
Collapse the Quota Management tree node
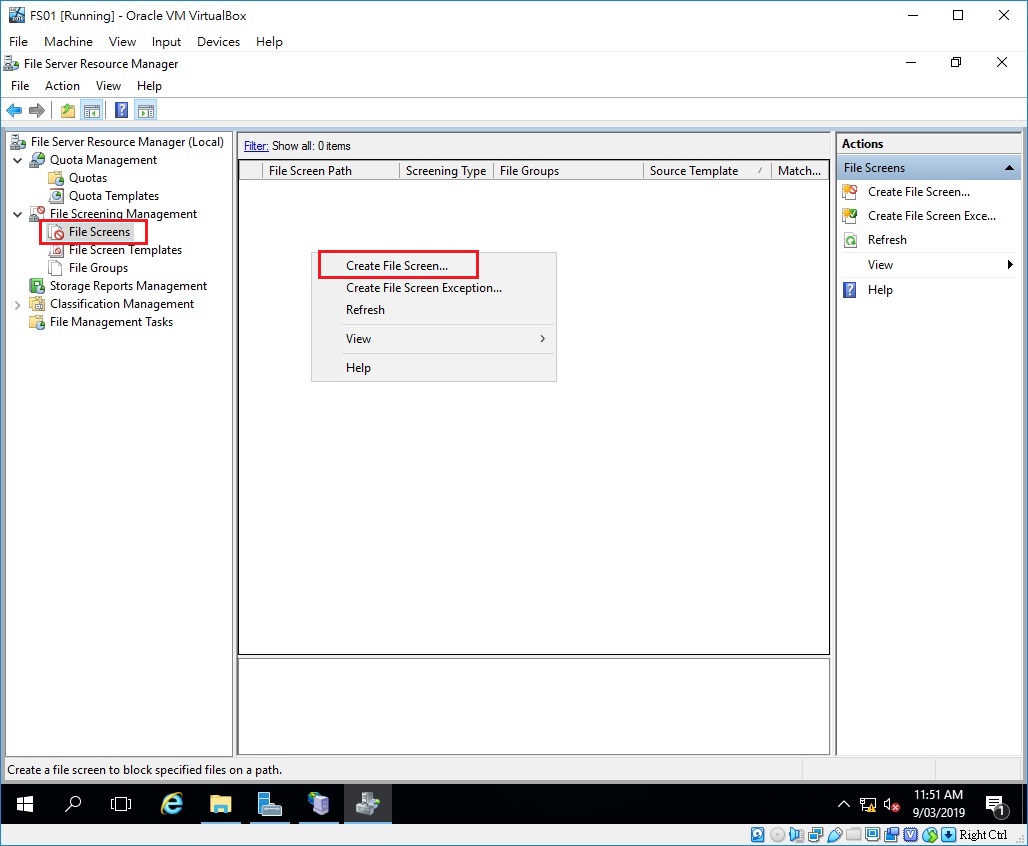click(17, 159)
